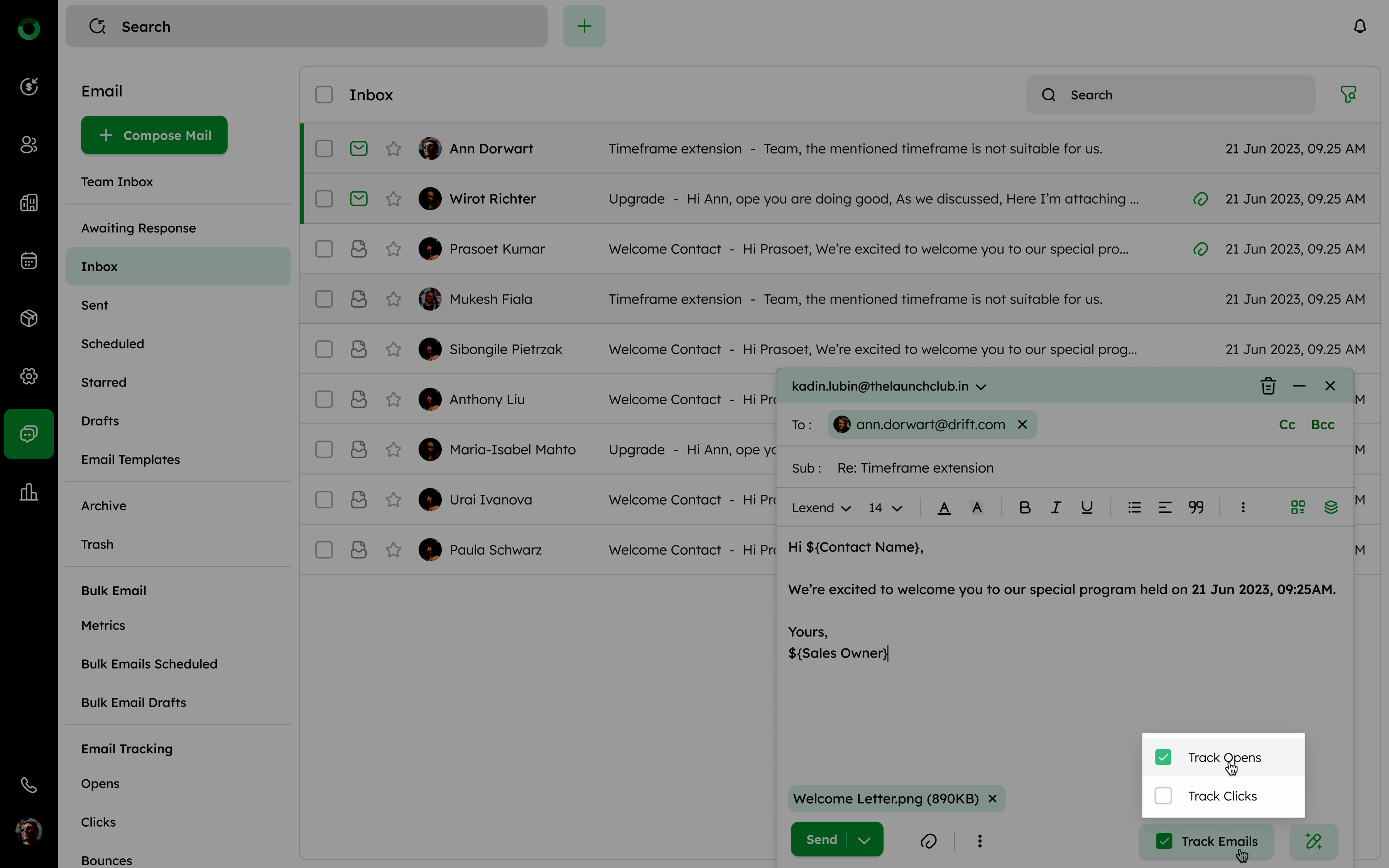1389x868 pixels.
Task: Uncheck the Track Opens checkbox
Action: (x=1163, y=757)
